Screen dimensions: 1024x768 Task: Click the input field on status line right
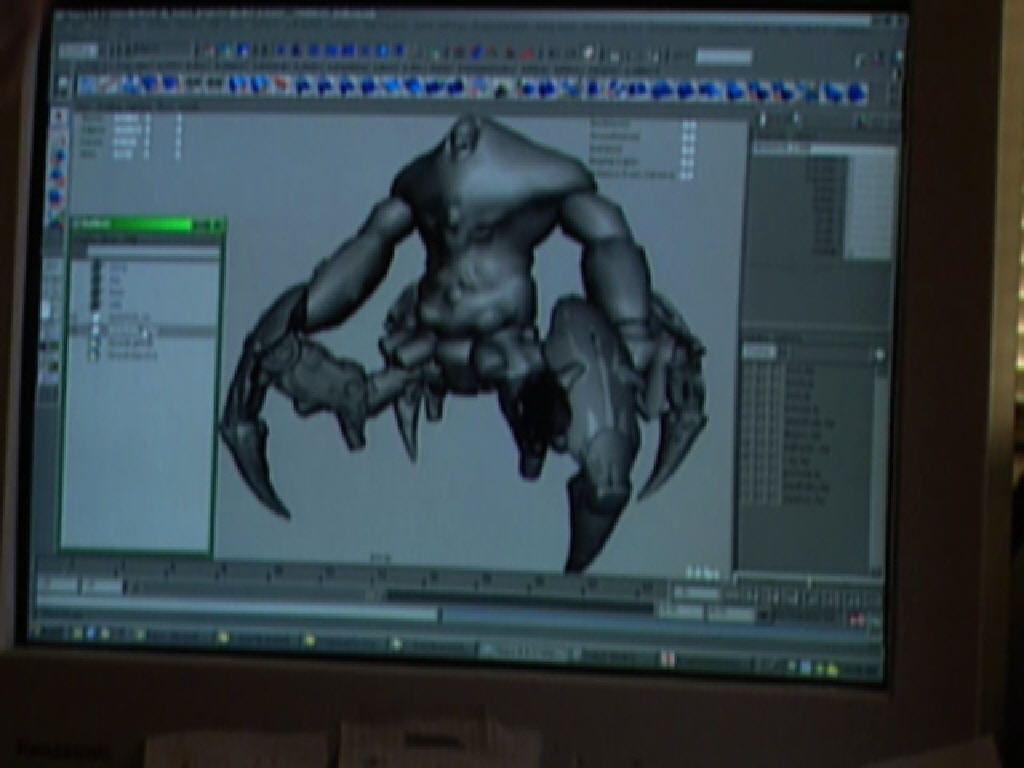723,57
